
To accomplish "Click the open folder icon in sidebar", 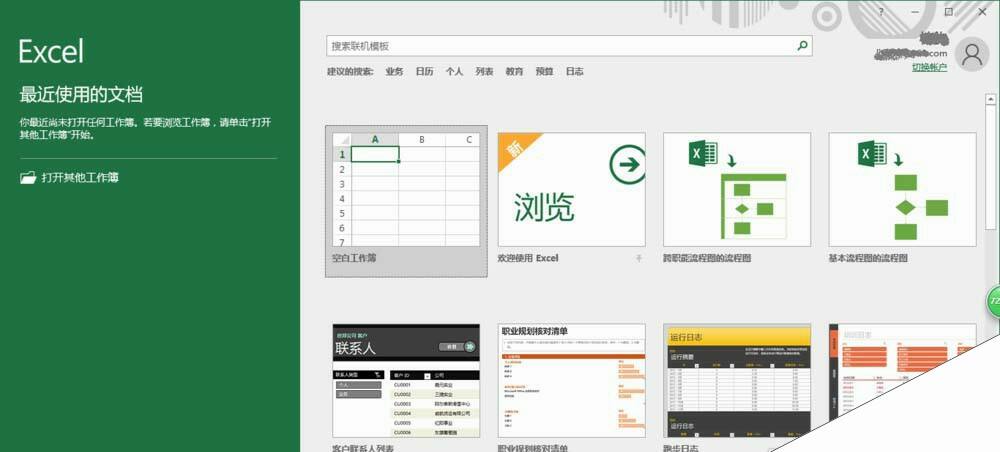I will [x=28, y=178].
